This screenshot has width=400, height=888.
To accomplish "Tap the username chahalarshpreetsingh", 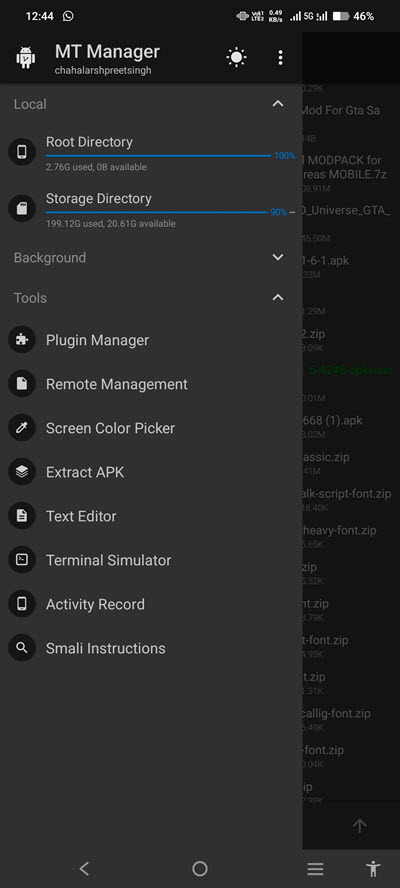I will pyautogui.click(x=103, y=71).
